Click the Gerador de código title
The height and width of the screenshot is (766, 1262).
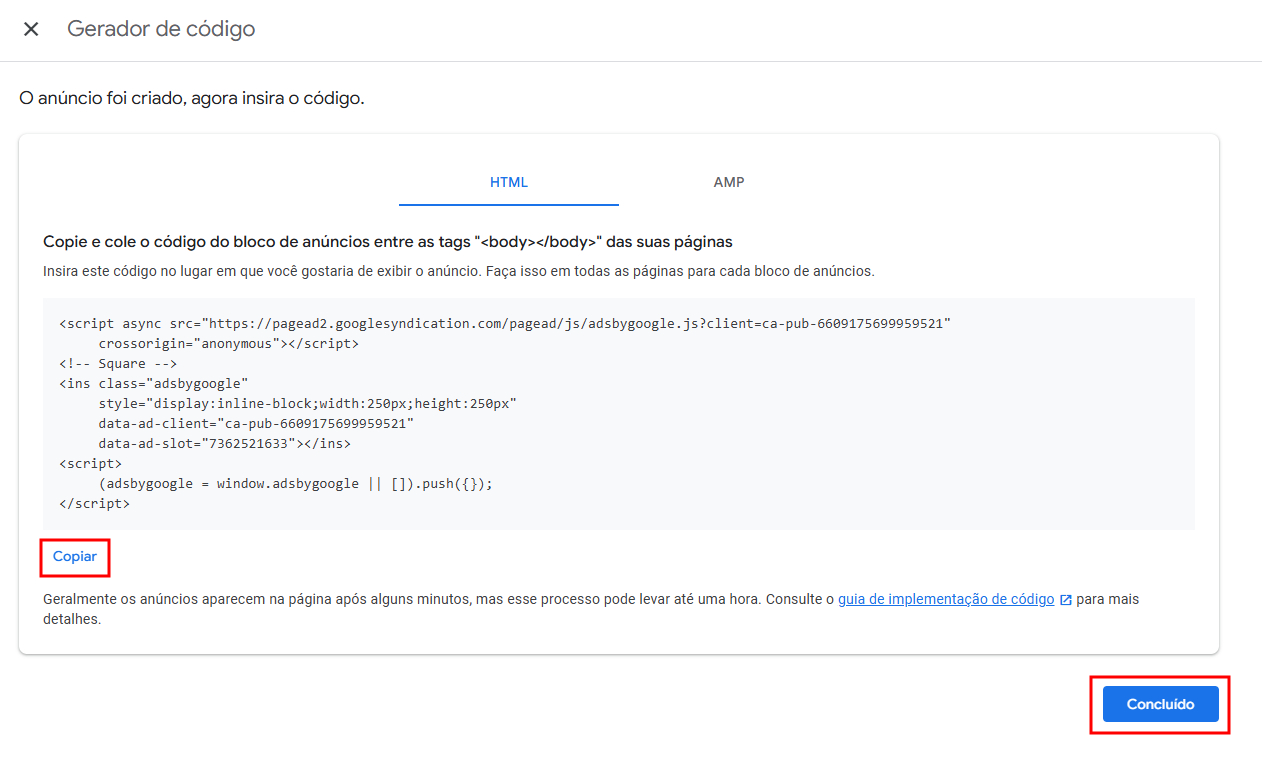[161, 29]
